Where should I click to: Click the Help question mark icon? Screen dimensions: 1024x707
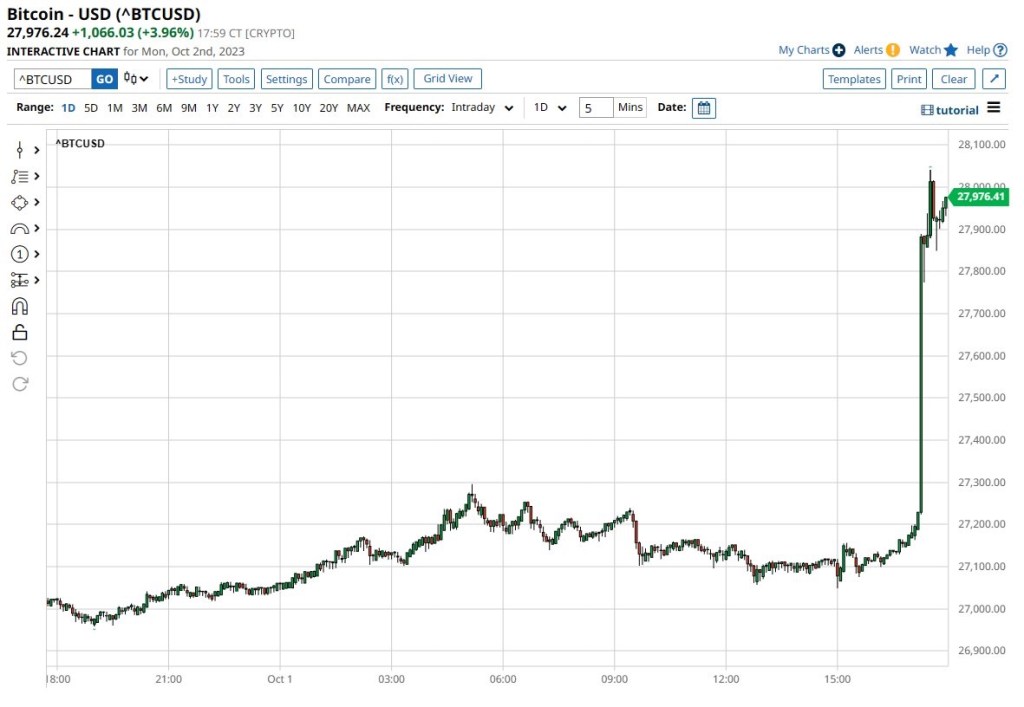[1001, 50]
